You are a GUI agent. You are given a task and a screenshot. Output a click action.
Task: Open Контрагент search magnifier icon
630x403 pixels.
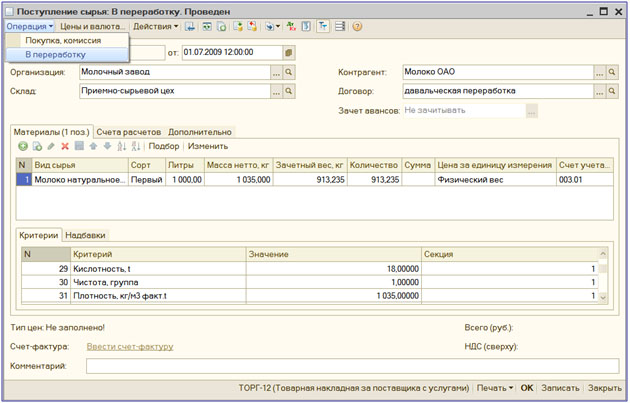[x=612, y=72]
